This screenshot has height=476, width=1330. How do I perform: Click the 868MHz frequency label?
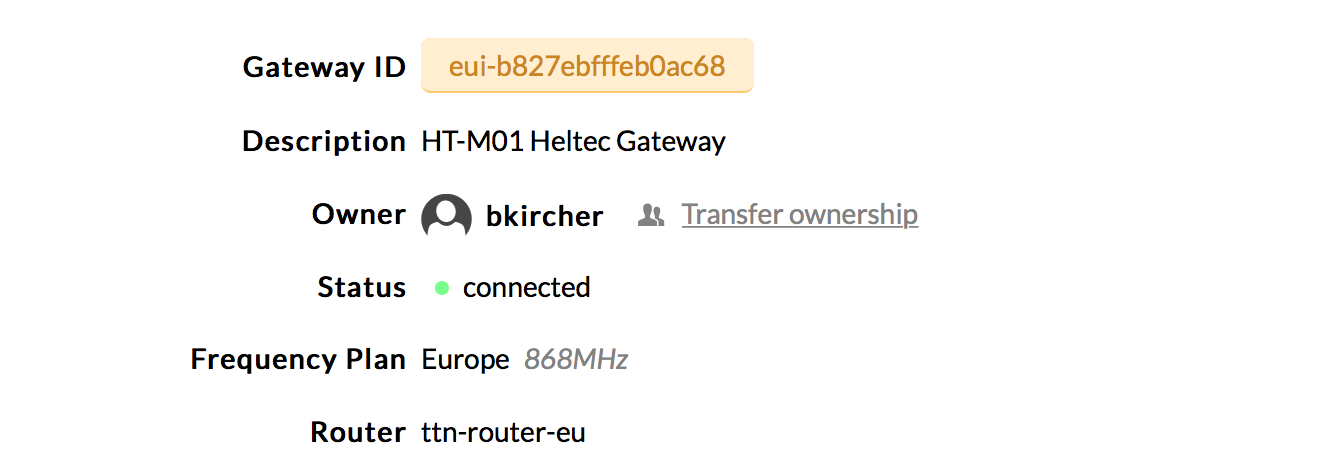[x=576, y=360]
